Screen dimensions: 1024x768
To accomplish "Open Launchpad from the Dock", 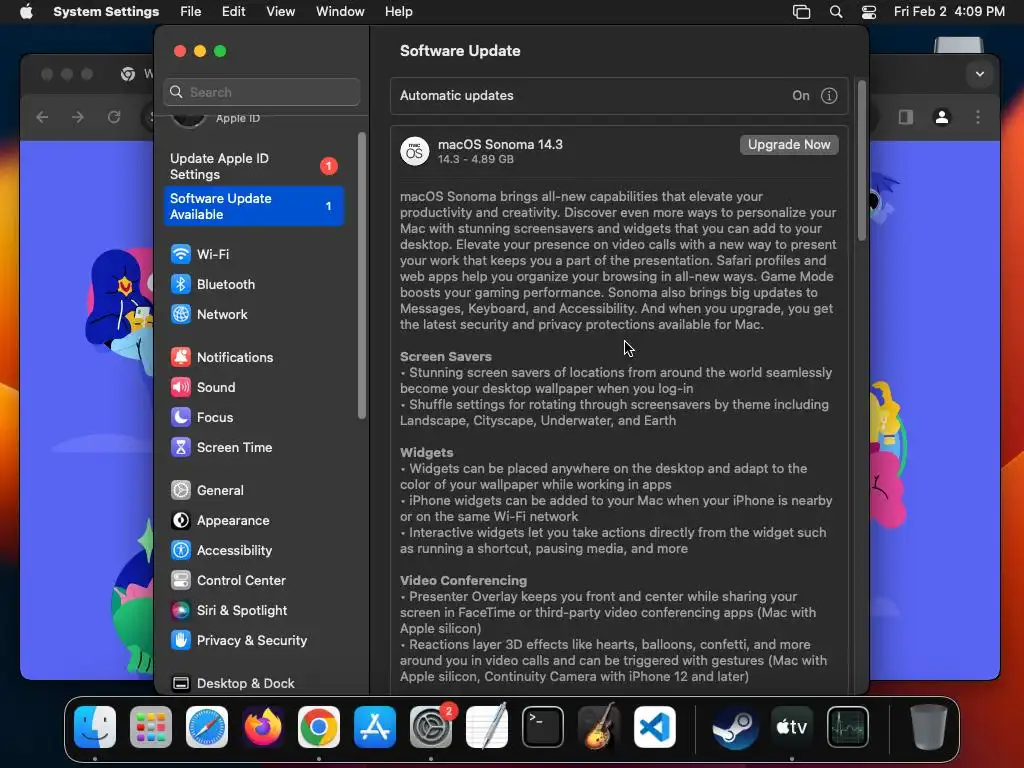I will click(x=151, y=727).
